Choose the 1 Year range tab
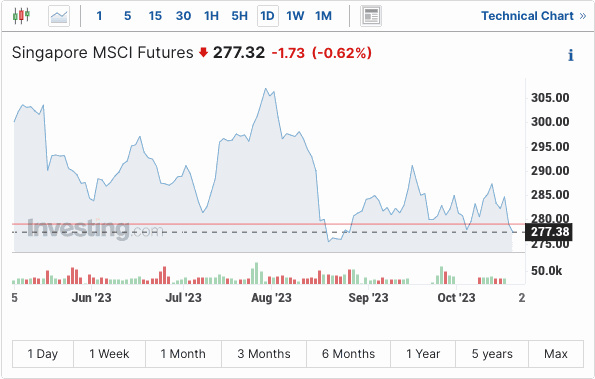The width and height of the screenshot is (595, 379). (423, 354)
